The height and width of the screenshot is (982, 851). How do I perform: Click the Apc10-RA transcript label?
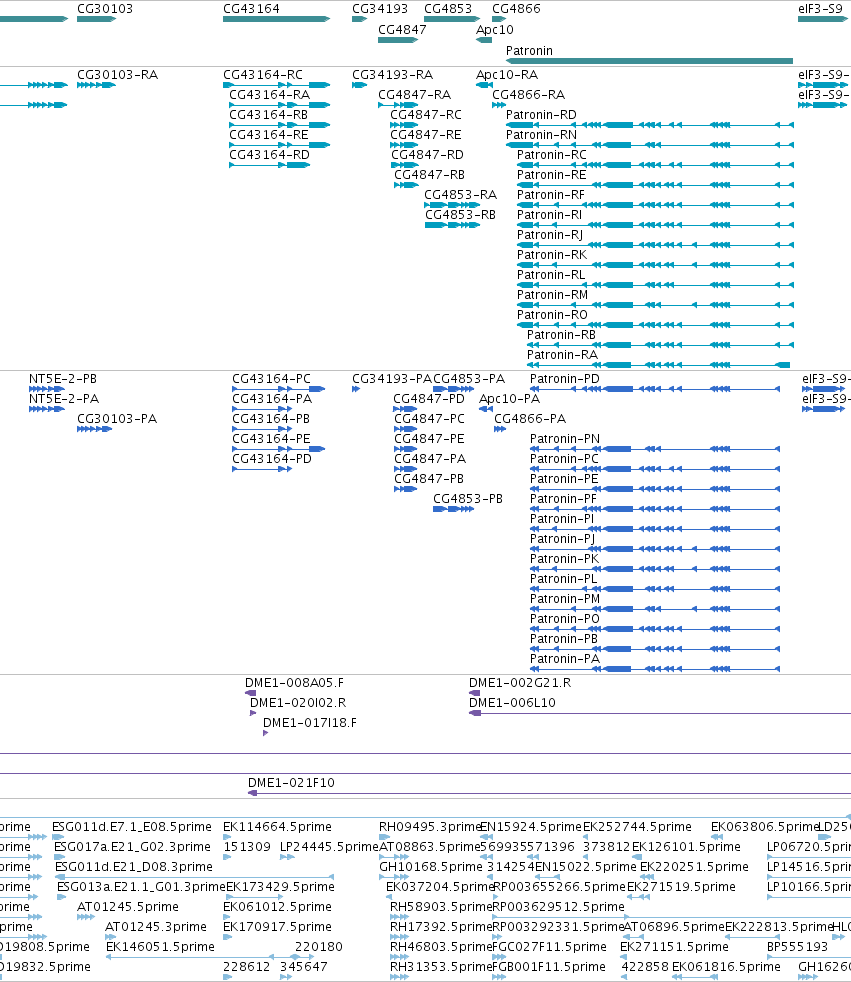click(x=507, y=75)
